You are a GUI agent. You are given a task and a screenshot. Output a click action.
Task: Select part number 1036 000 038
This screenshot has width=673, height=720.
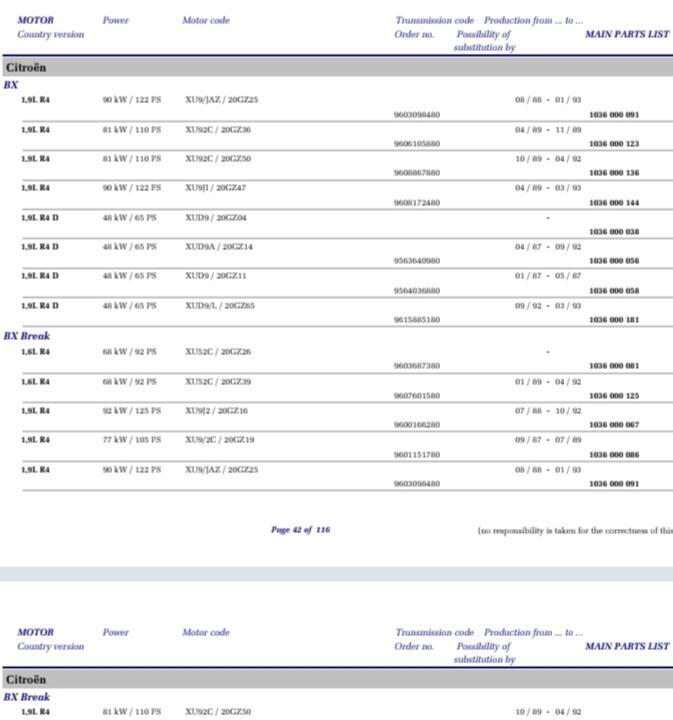click(x=614, y=231)
